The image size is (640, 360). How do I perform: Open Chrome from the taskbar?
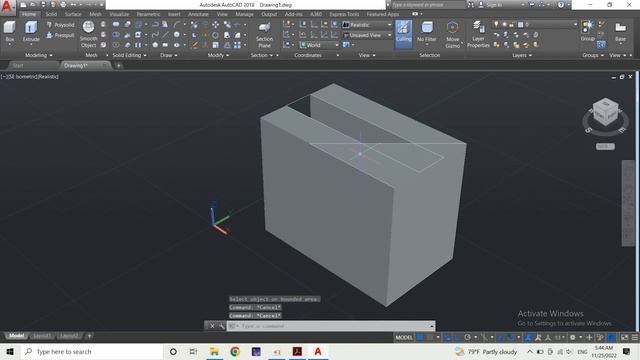(x=235, y=351)
